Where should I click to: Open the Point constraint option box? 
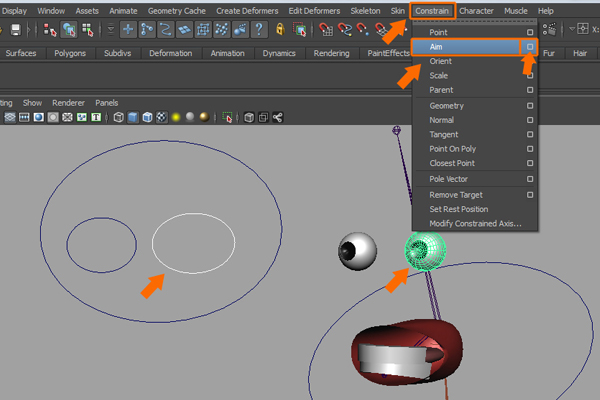coord(530,32)
